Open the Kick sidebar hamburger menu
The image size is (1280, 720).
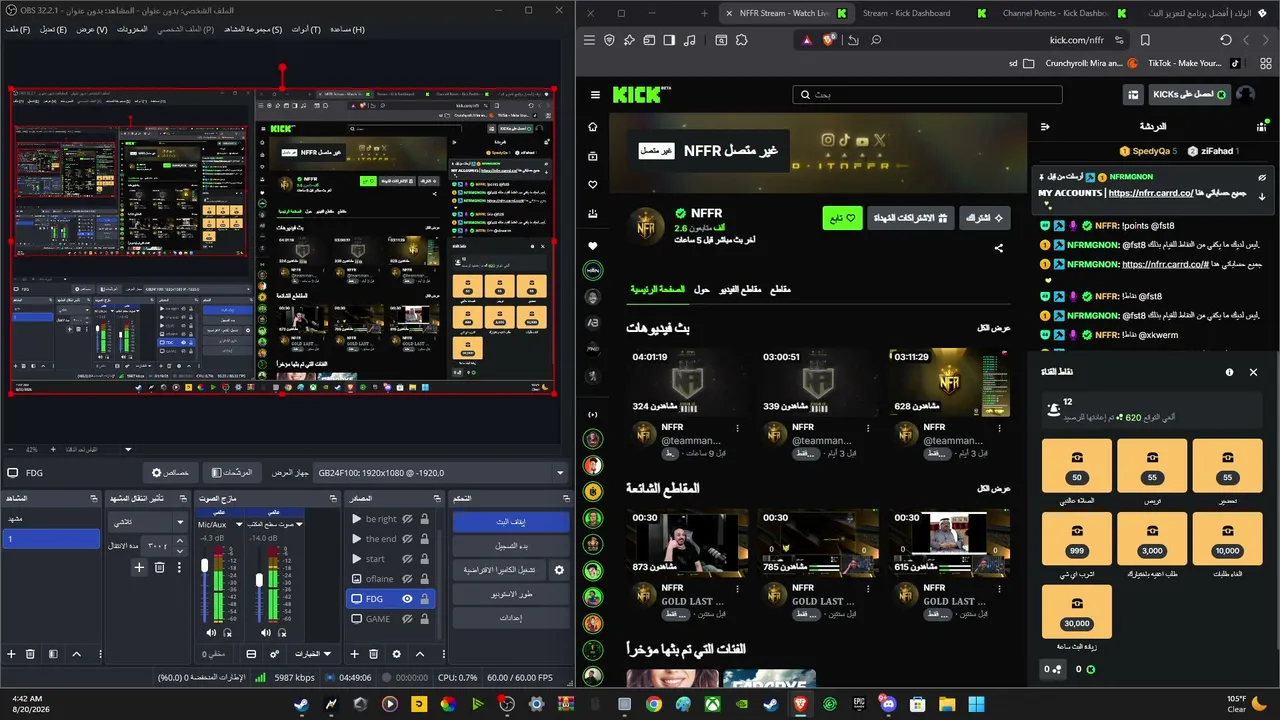(595, 95)
